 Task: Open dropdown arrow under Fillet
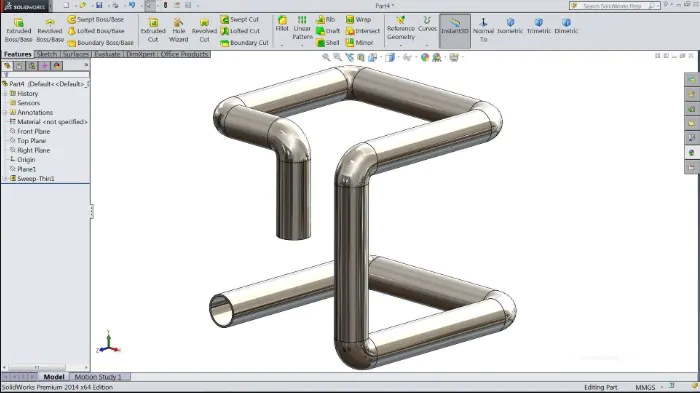[282, 45]
